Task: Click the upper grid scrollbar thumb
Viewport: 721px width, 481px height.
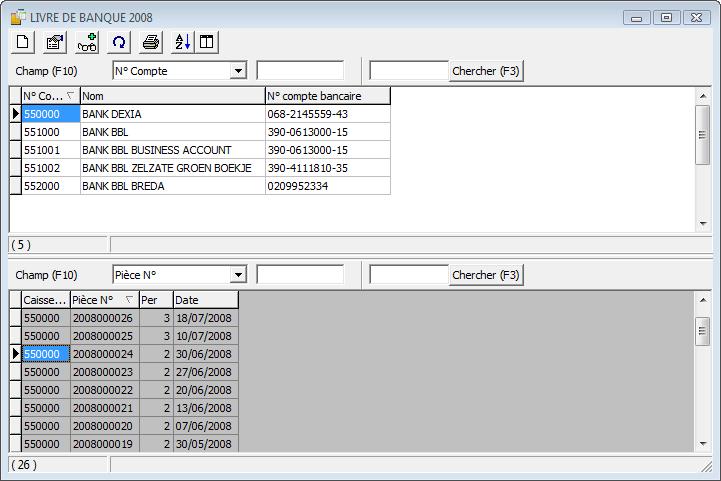Action: coord(702,135)
